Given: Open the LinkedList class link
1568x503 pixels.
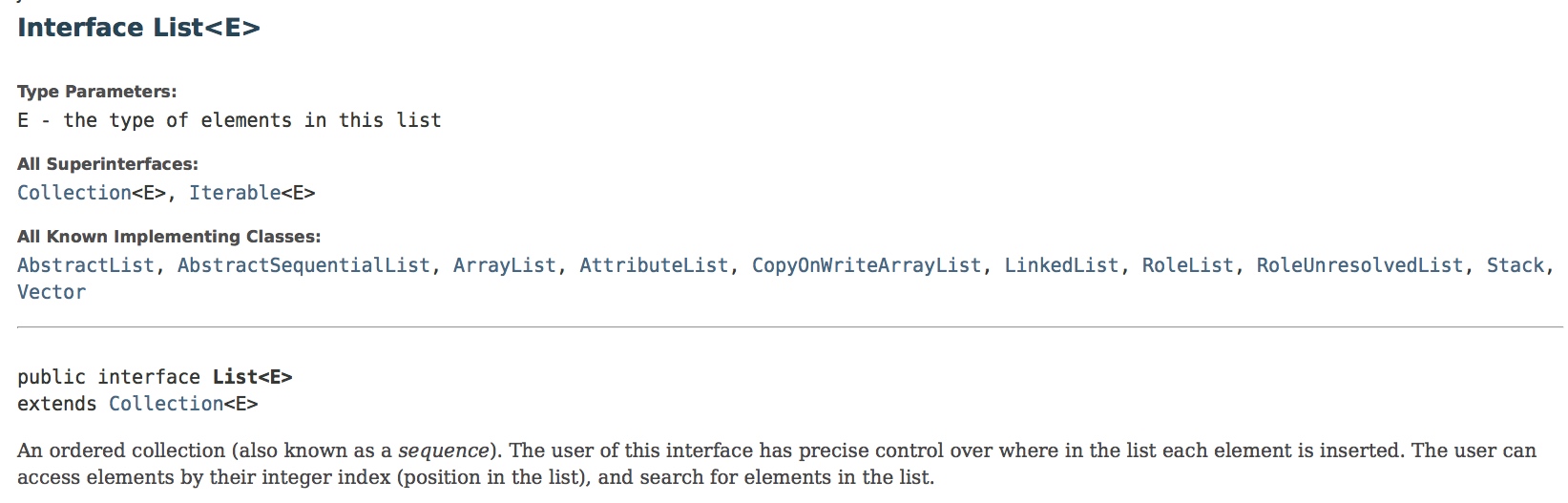Looking at the screenshot, I should (1060, 265).
